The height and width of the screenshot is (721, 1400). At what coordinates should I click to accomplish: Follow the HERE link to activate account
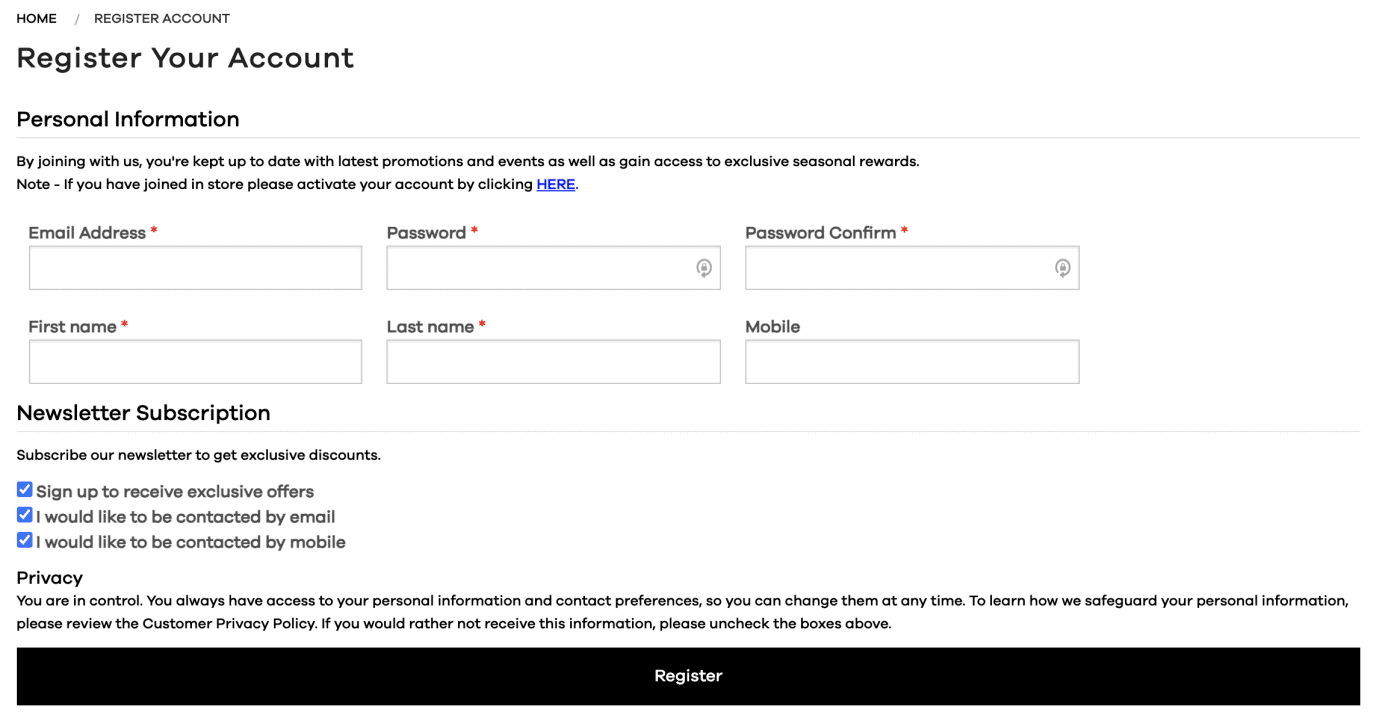tap(556, 185)
